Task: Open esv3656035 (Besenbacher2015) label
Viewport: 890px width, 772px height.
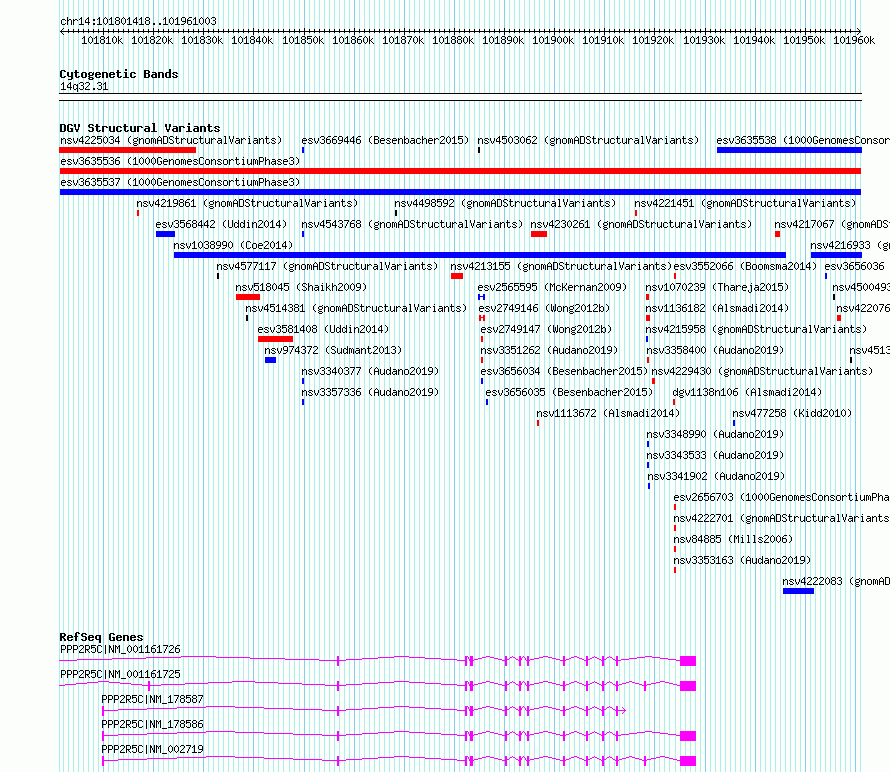Action: coord(569,392)
